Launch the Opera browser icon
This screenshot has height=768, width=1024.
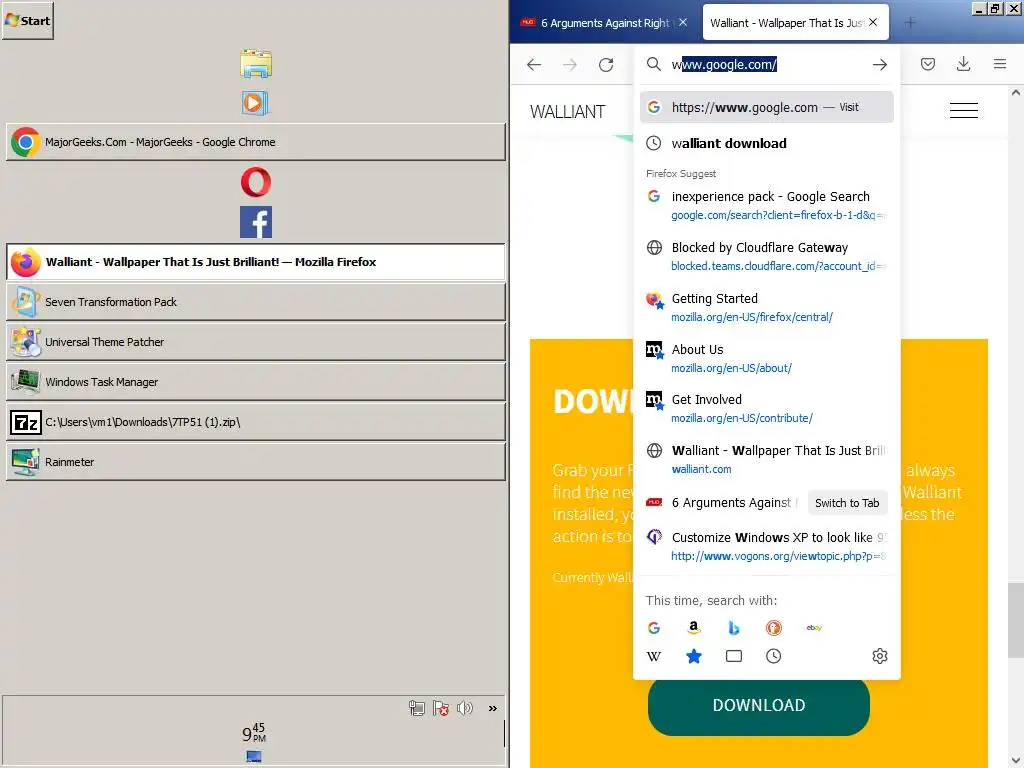pyautogui.click(x=255, y=182)
